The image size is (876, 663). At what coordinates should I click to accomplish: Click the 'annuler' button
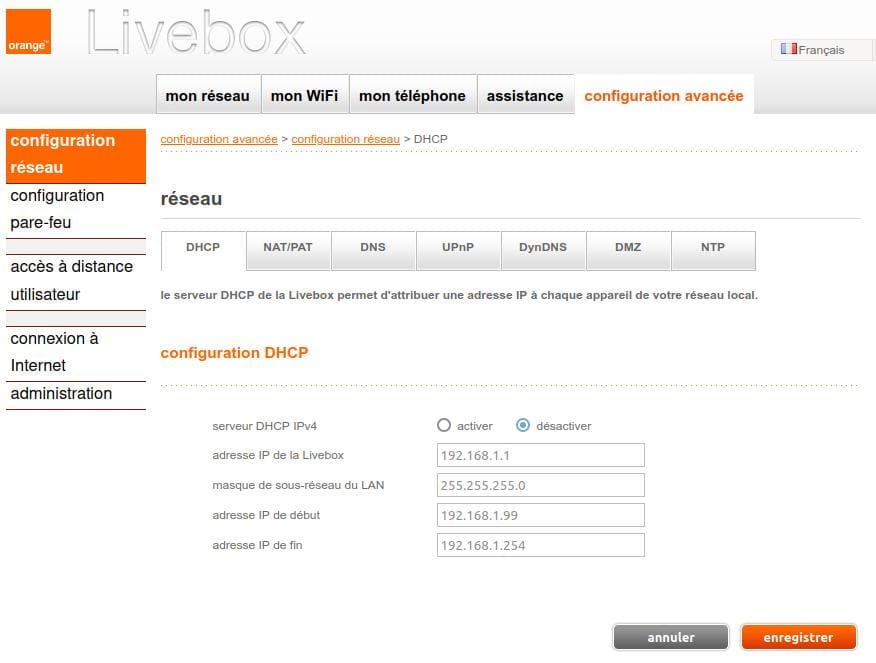point(670,637)
